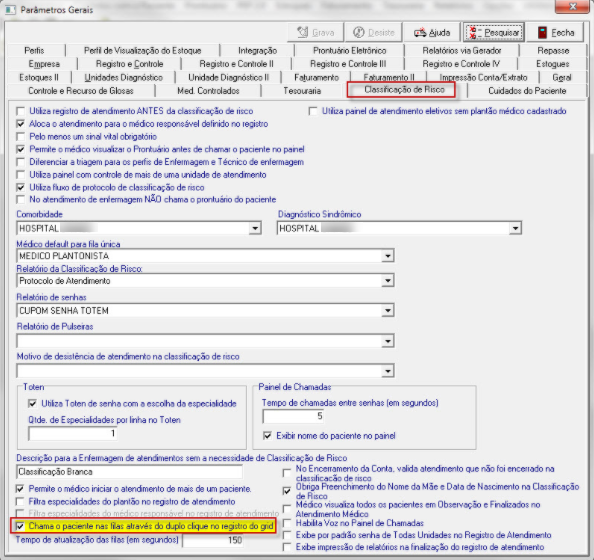Open the Relatório de Pulseiras dropdown
Viewport: 594px width, 560px height.
click(388, 341)
